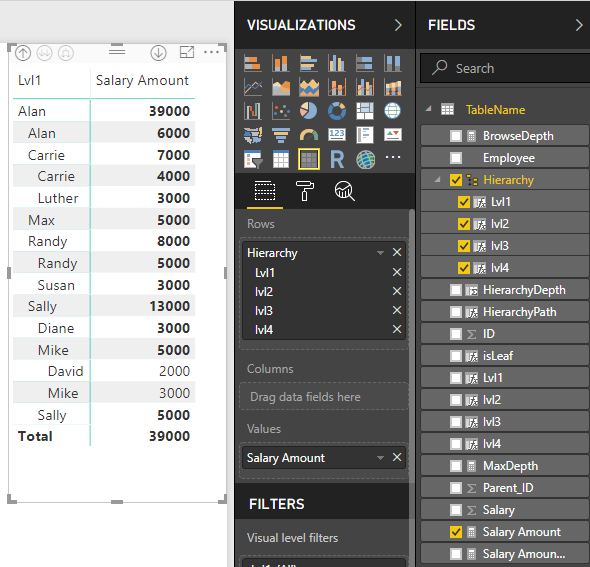Open the Hierarchy dropdown in Rows
This screenshot has height=567, width=590.
pyautogui.click(x=380, y=253)
